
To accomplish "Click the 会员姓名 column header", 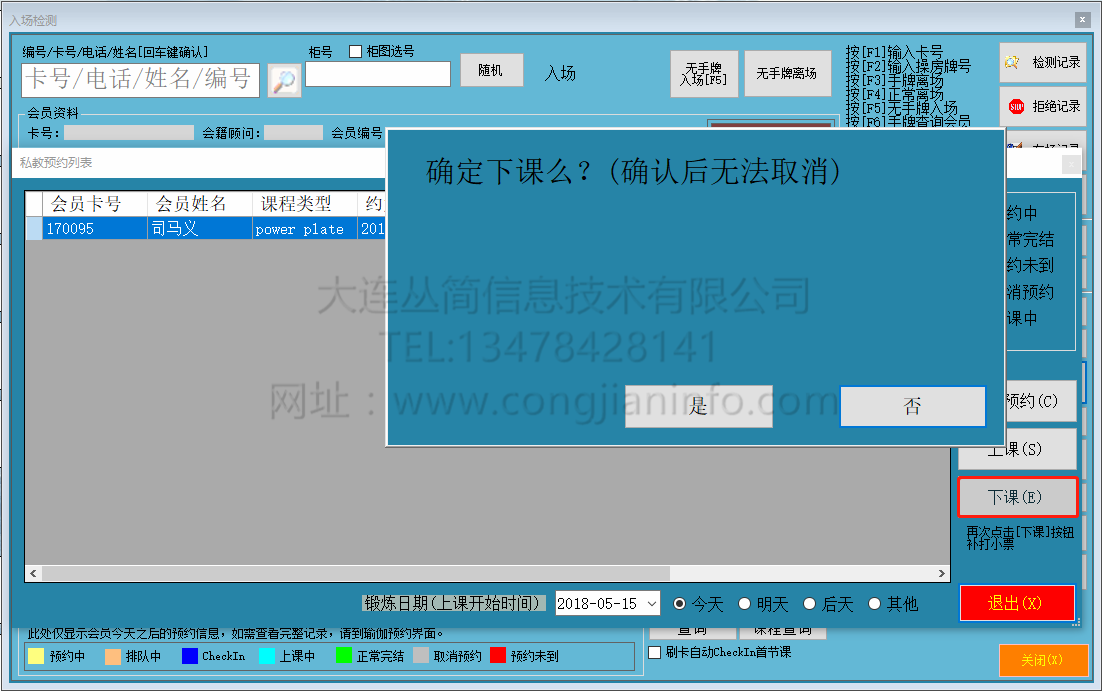I will tap(200, 204).
